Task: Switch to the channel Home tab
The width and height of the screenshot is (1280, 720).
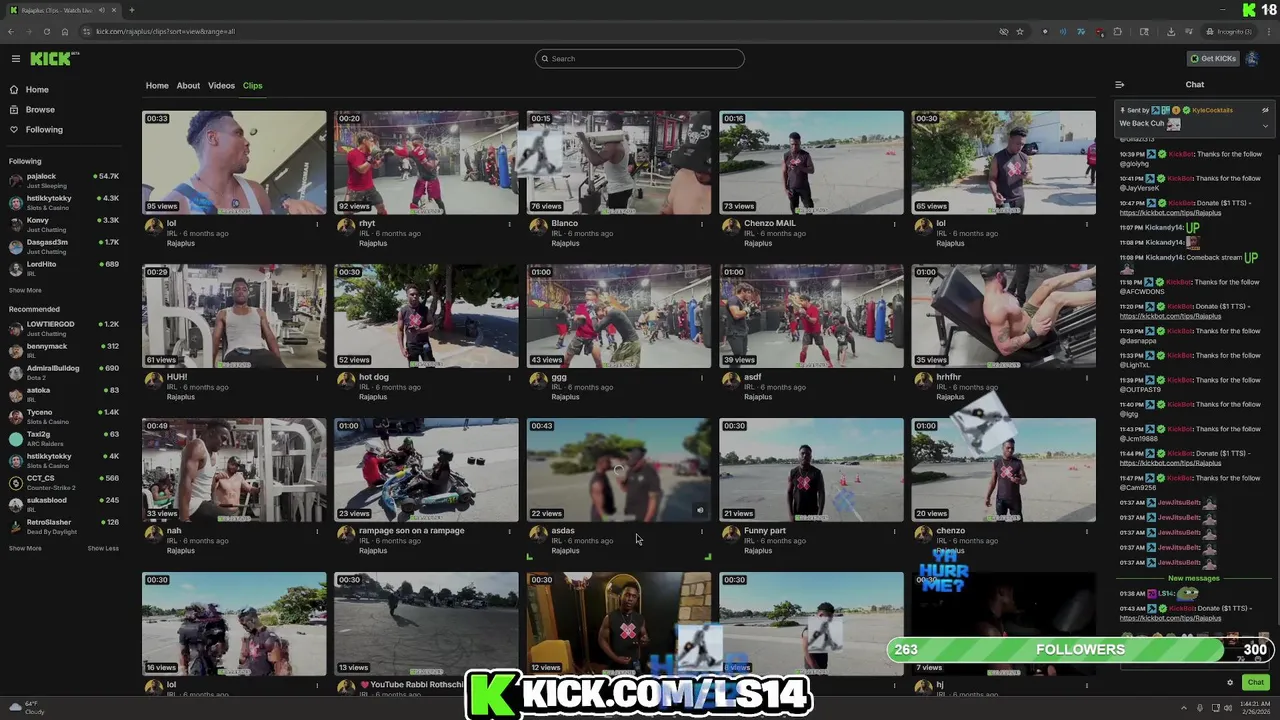Action: tap(157, 86)
